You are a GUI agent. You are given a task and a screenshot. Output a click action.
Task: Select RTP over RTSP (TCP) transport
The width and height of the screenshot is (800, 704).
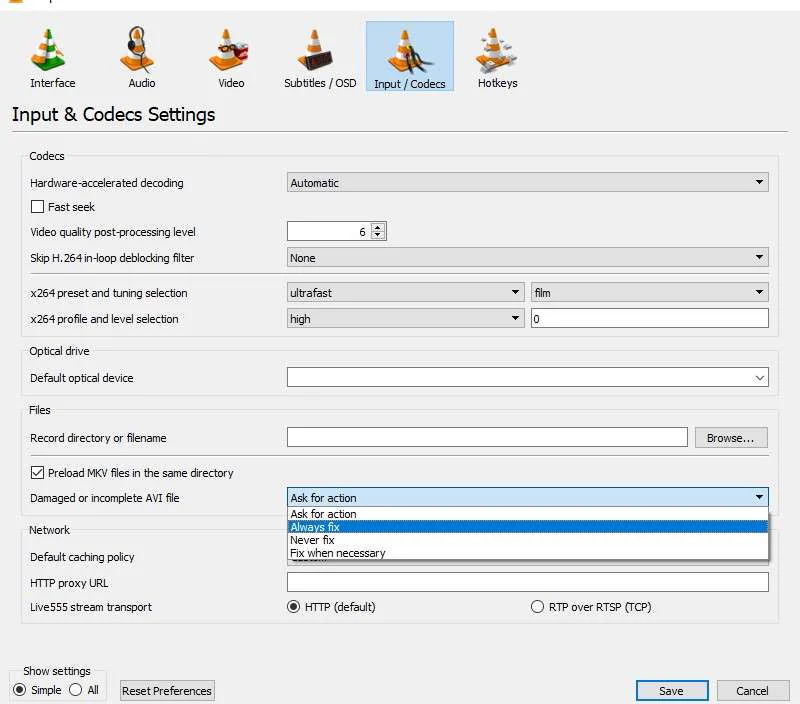coord(537,607)
